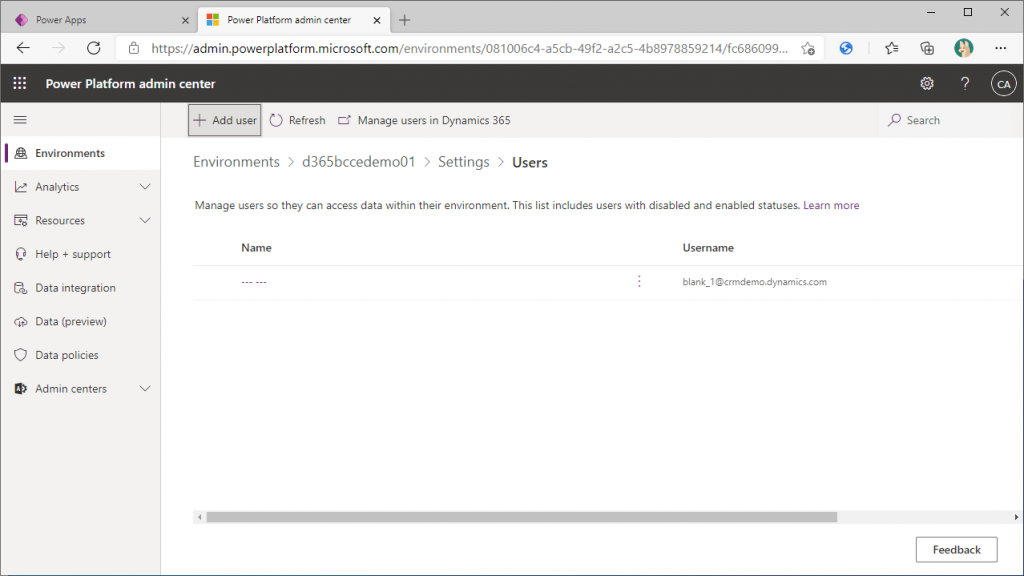Expand the Resources section chevron
Image resolution: width=1024 pixels, height=576 pixels.
click(145, 220)
